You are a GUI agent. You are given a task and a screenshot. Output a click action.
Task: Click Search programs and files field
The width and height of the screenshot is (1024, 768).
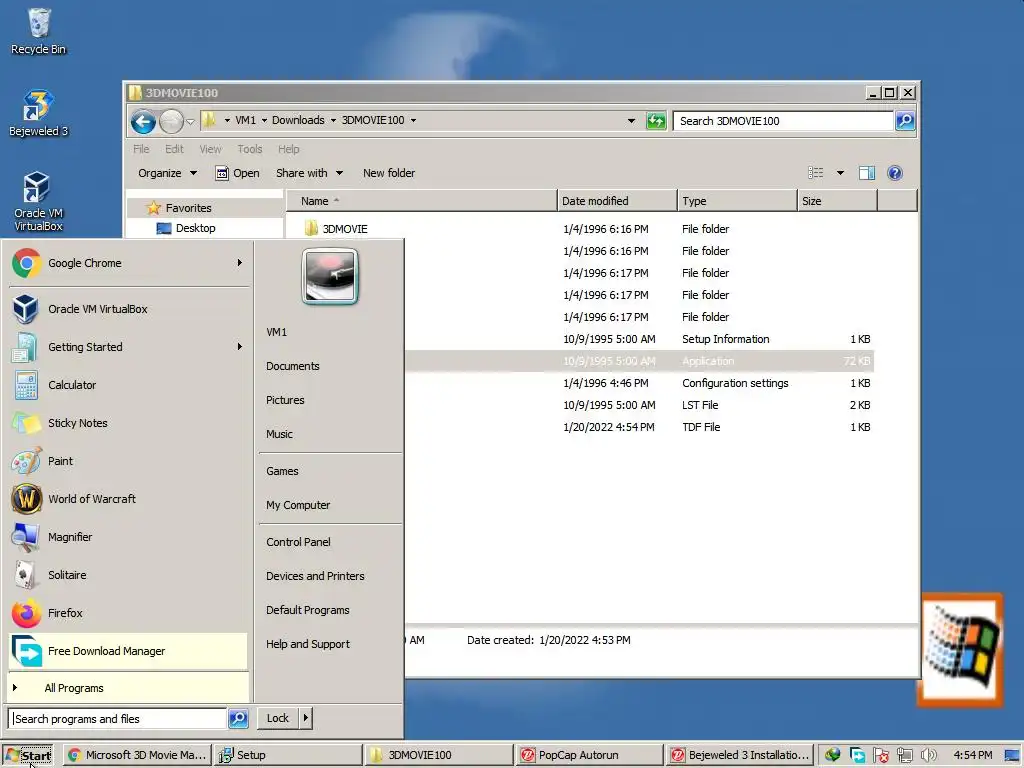[x=118, y=718]
